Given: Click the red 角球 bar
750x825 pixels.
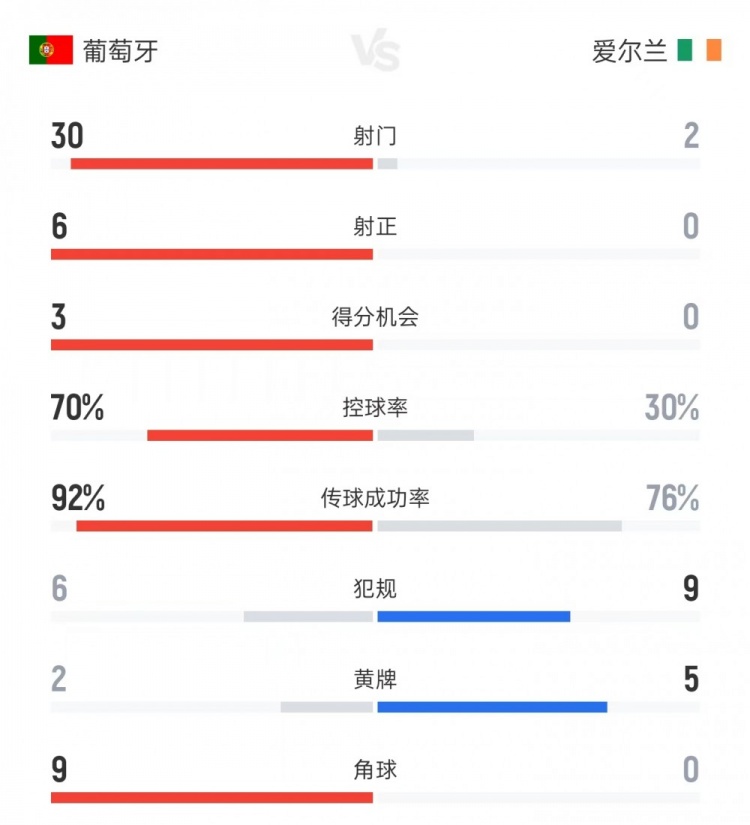Looking at the screenshot, I should pyautogui.click(x=211, y=797).
